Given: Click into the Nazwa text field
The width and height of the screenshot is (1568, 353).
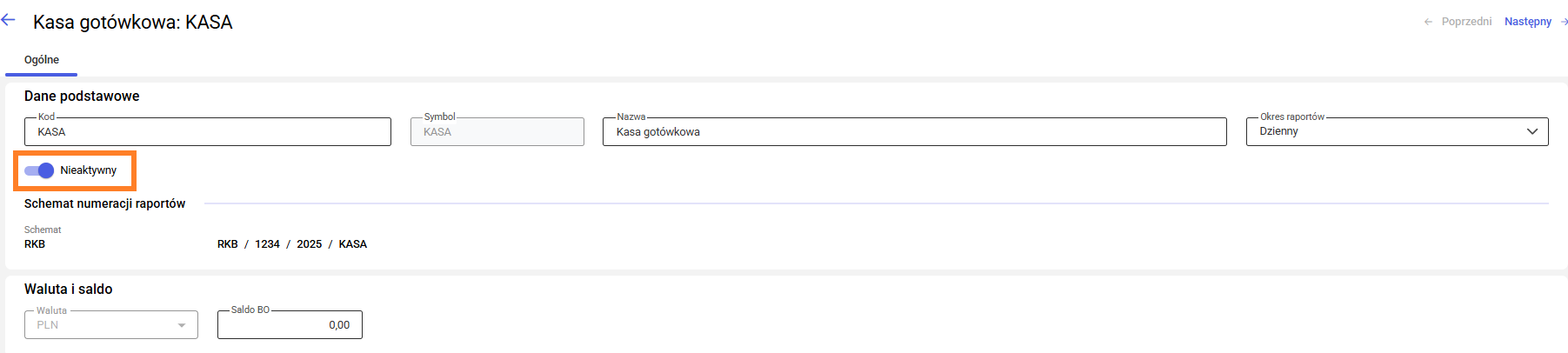Looking at the screenshot, I should pos(913,132).
